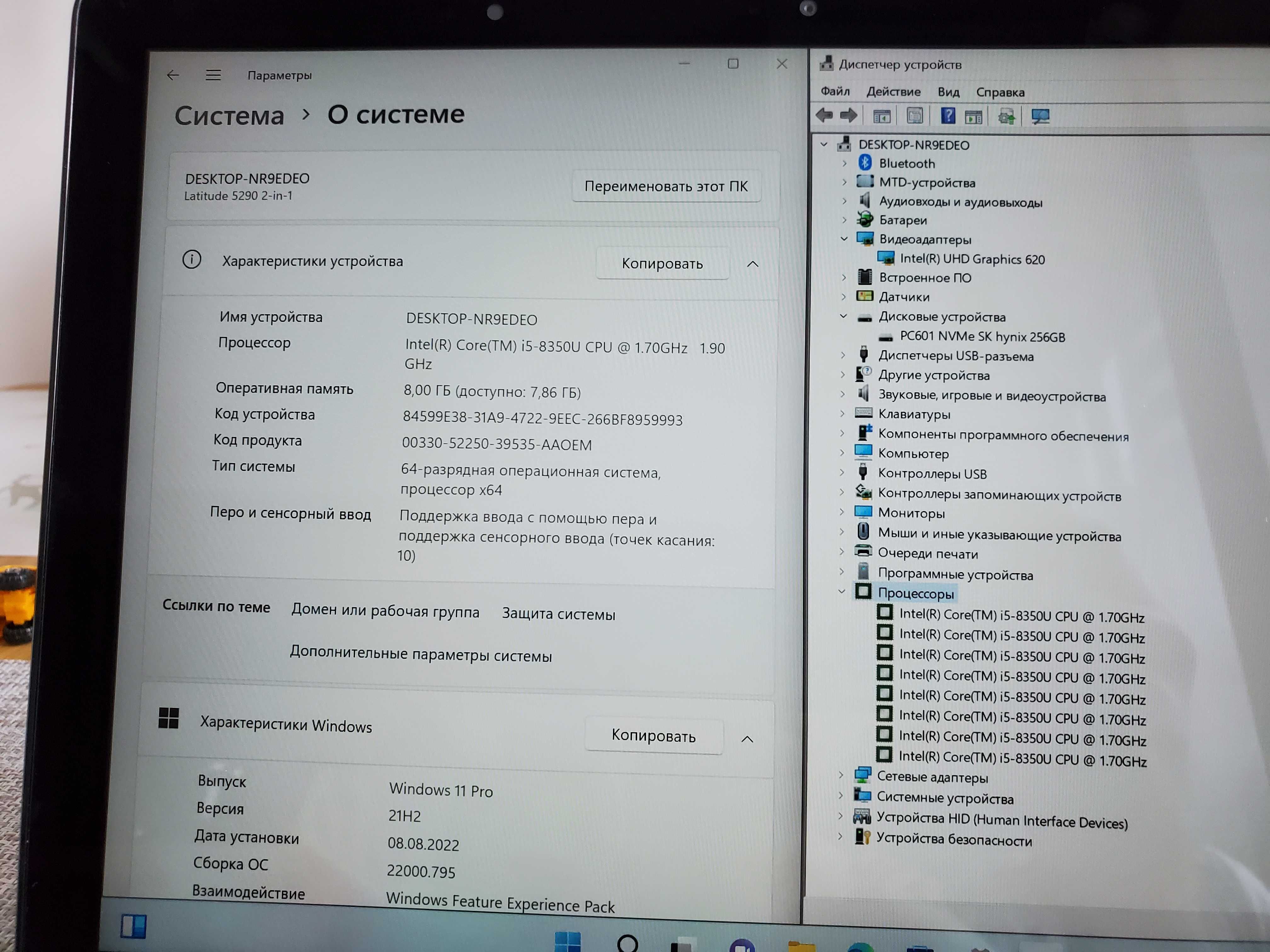This screenshot has width=1270, height=952.
Task: Click the Forward arrow in Device Manager toolbar
Action: 848,115
